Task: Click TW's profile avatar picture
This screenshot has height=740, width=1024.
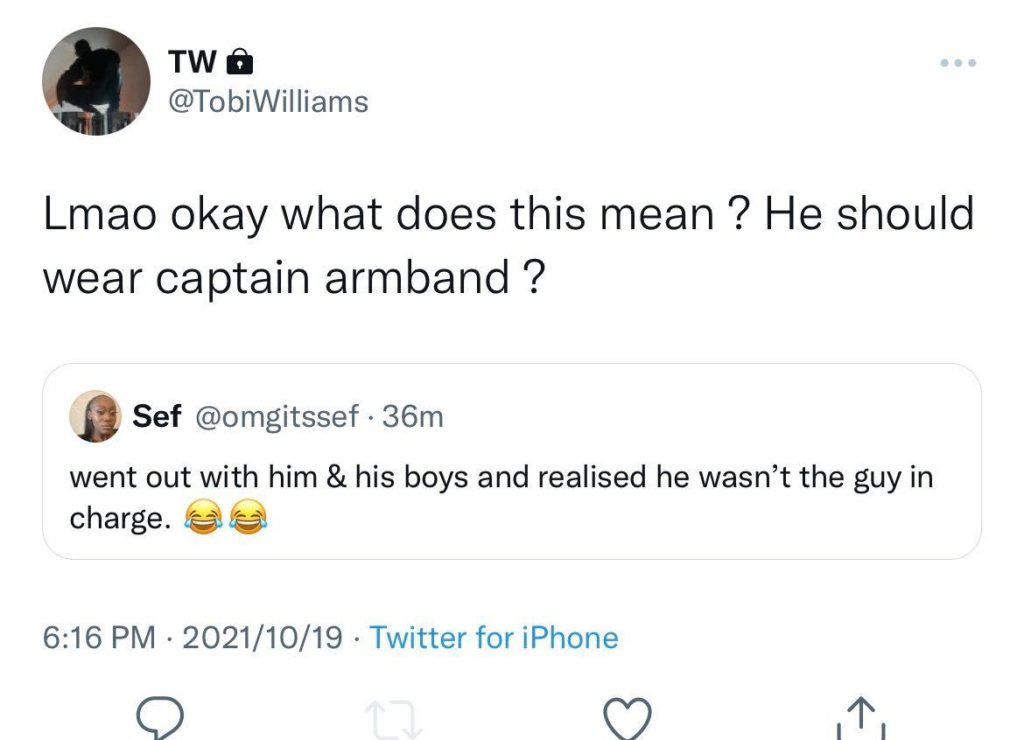Action: pyautogui.click(x=96, y=81)
